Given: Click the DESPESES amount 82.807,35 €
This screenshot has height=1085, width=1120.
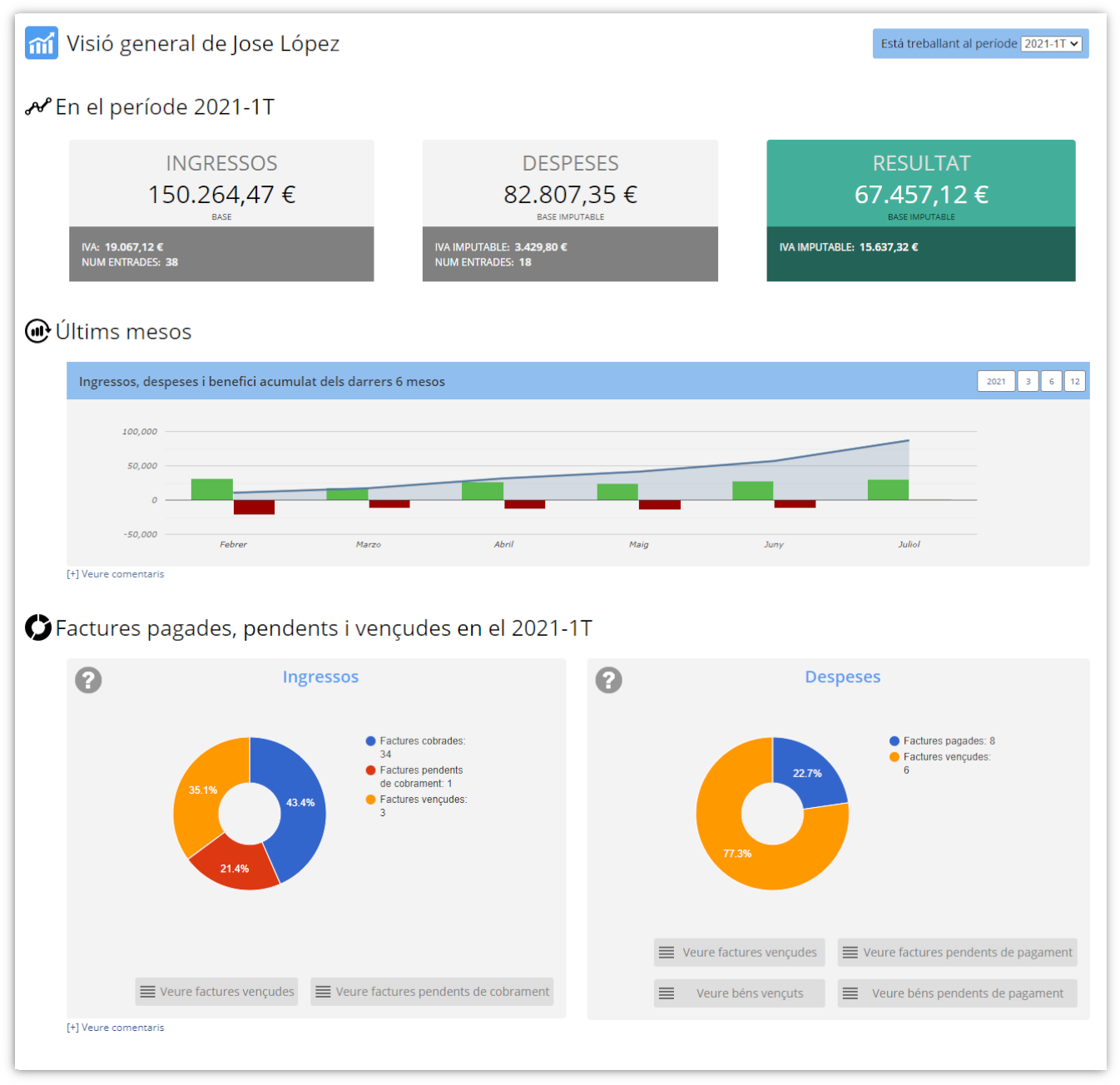Looking at the screenshot, I should click(571, 195).
